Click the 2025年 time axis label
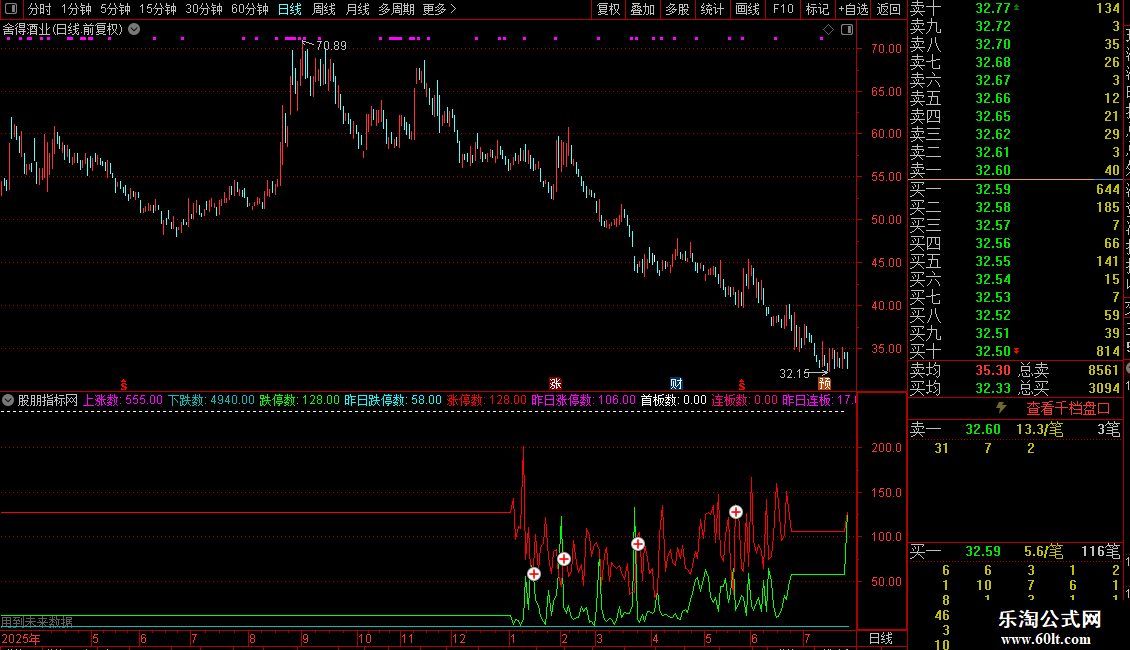The image size is (1130, 650). (21, 639)
